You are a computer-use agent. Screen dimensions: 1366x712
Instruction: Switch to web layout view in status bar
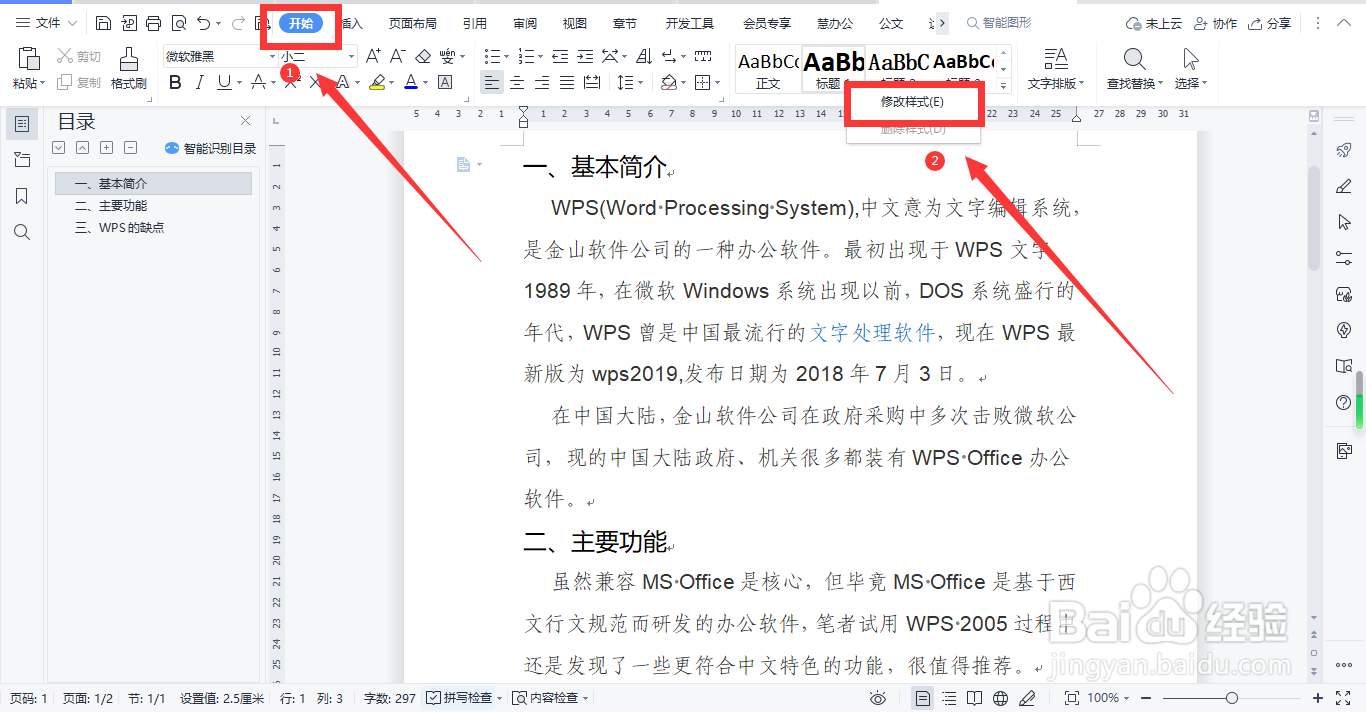click(1001, 698)
